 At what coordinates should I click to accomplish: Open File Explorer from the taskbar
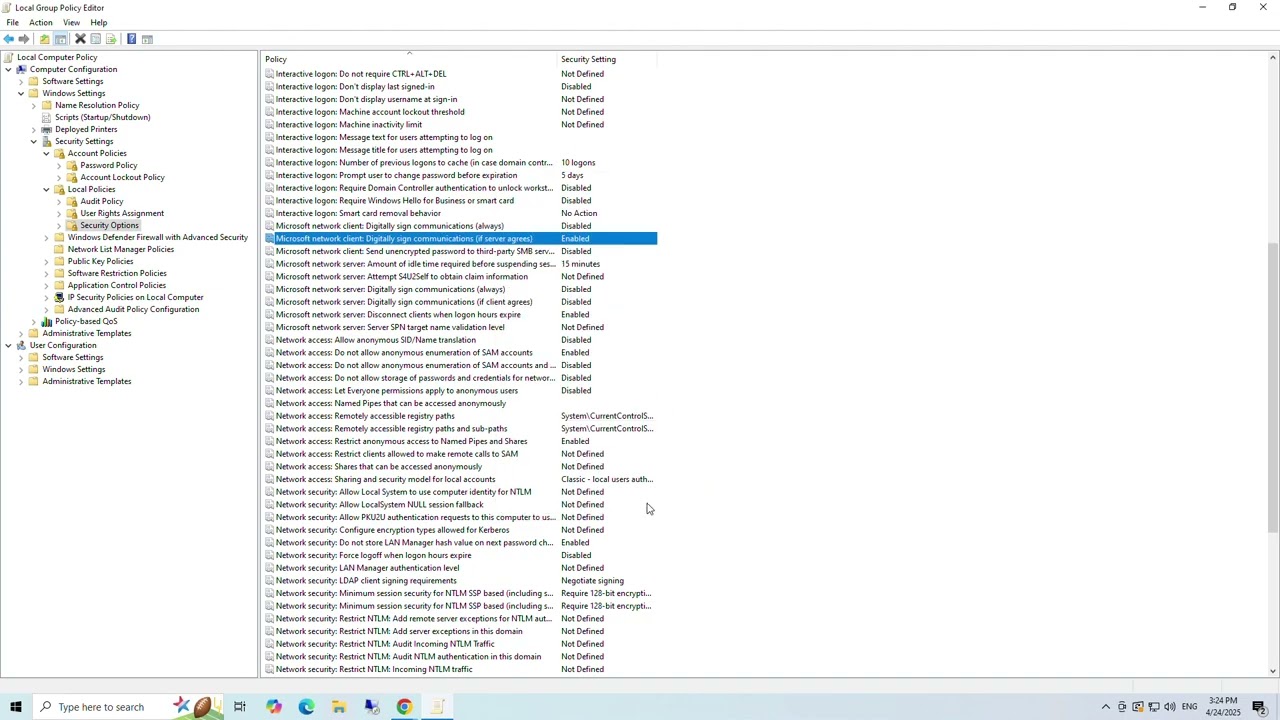(x=339, y=707)
